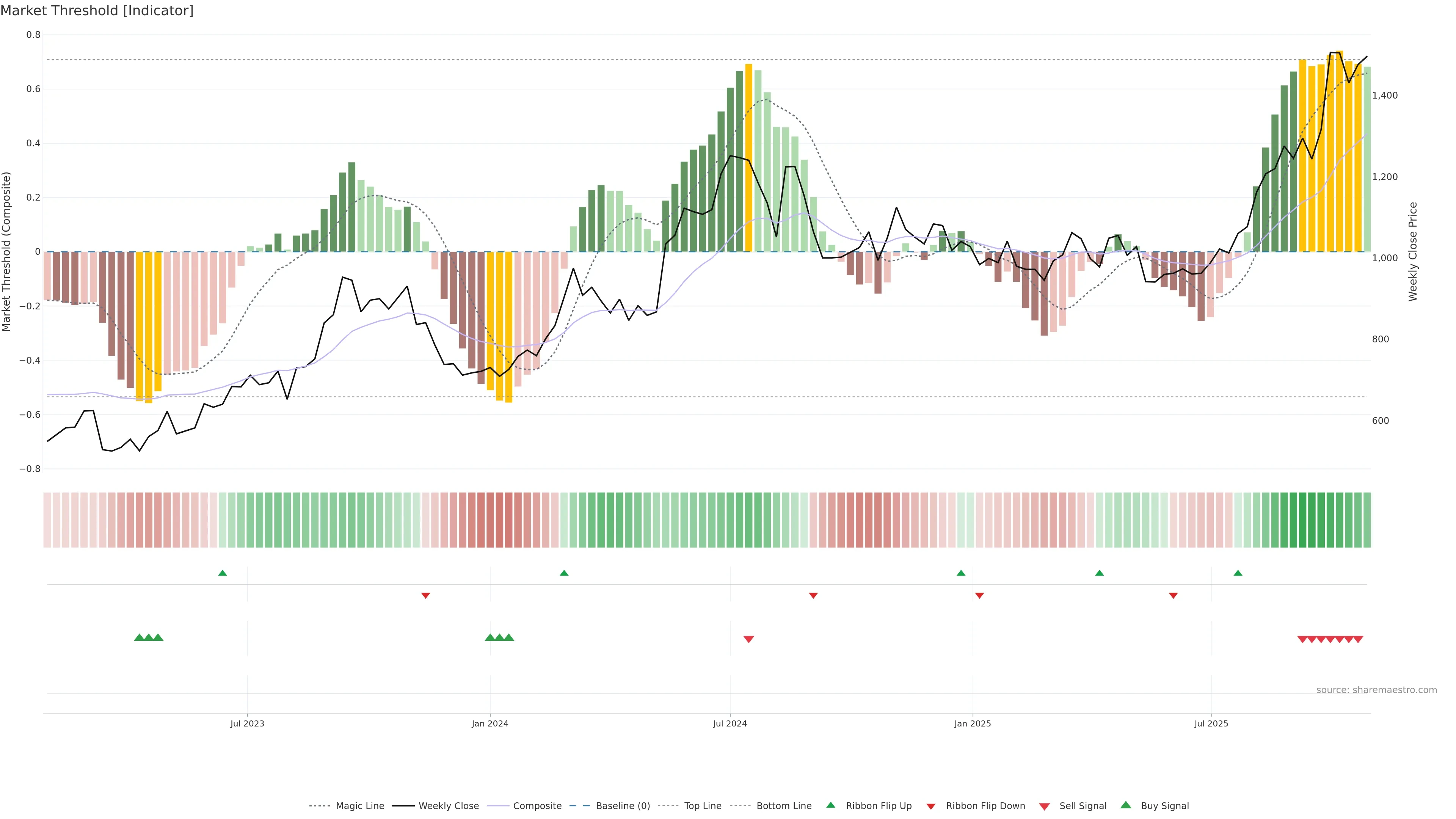The width and height of the screenshot is (1456, 819).
Task: Click the Jul 2023 axis label
Action: click(x=247, y=723)
